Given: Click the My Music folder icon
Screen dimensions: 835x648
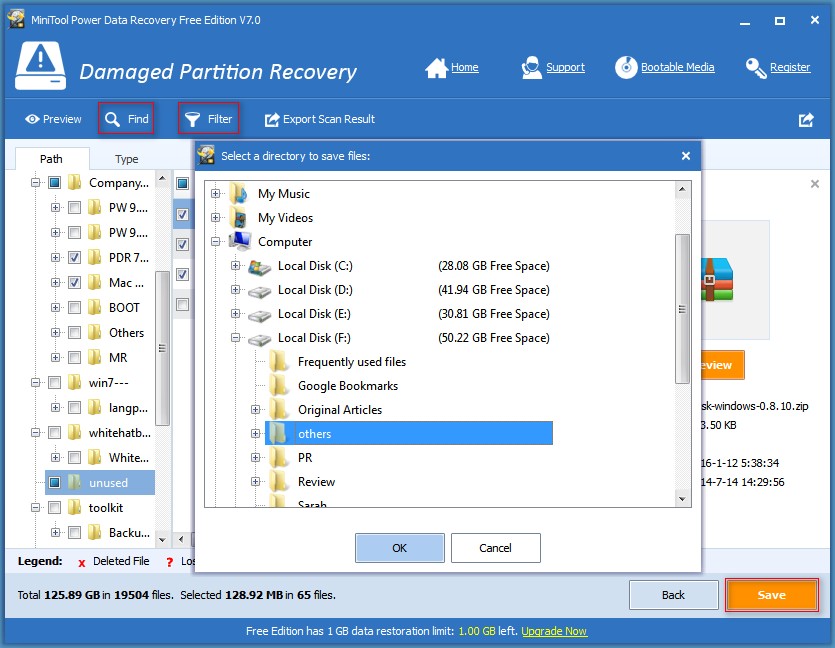Looking at the screenshot, I should [239, 193].
